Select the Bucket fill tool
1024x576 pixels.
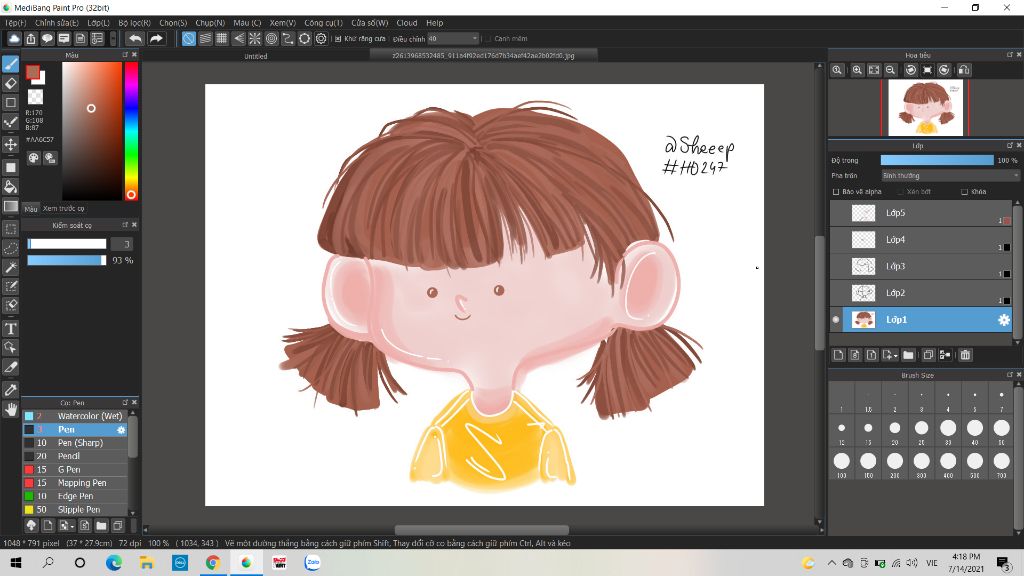10,187
